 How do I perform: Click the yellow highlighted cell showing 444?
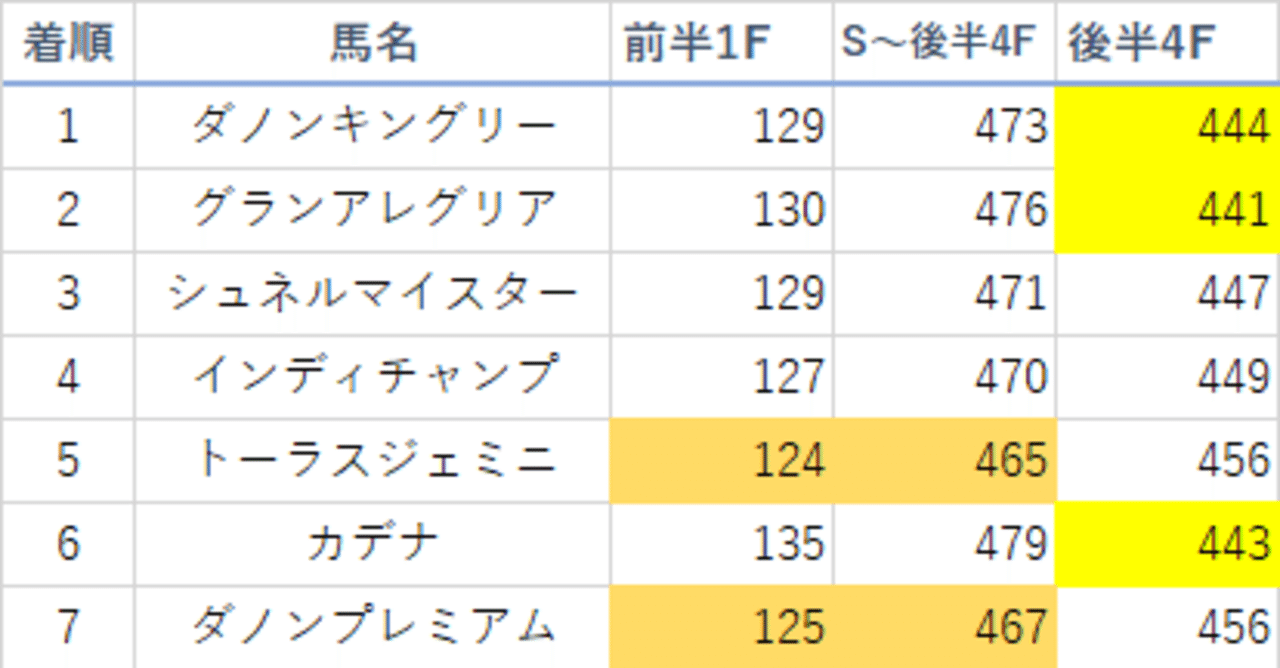(1167, 127)
